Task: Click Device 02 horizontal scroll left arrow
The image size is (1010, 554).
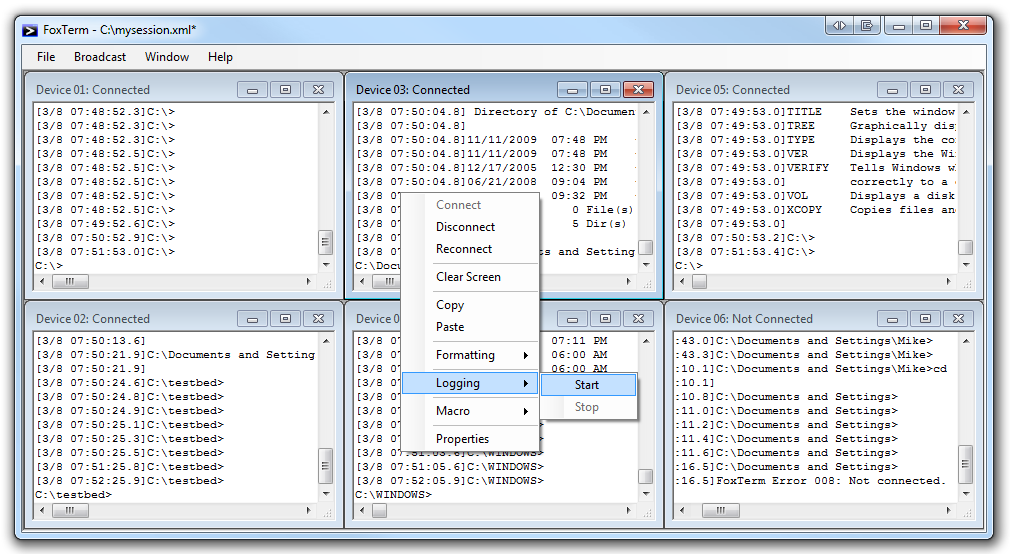Action: [43, 510]
